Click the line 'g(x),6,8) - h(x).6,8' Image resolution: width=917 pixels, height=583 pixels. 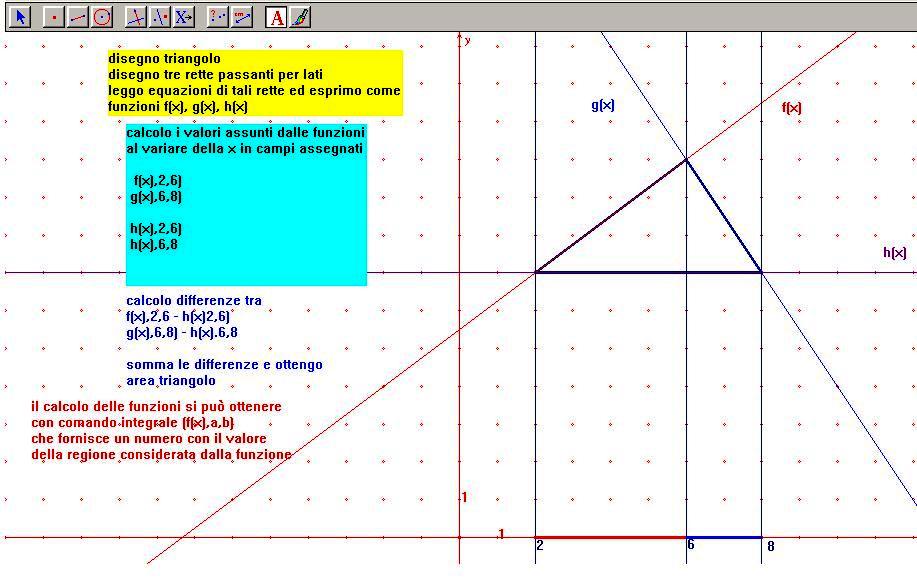coord(182,333)
